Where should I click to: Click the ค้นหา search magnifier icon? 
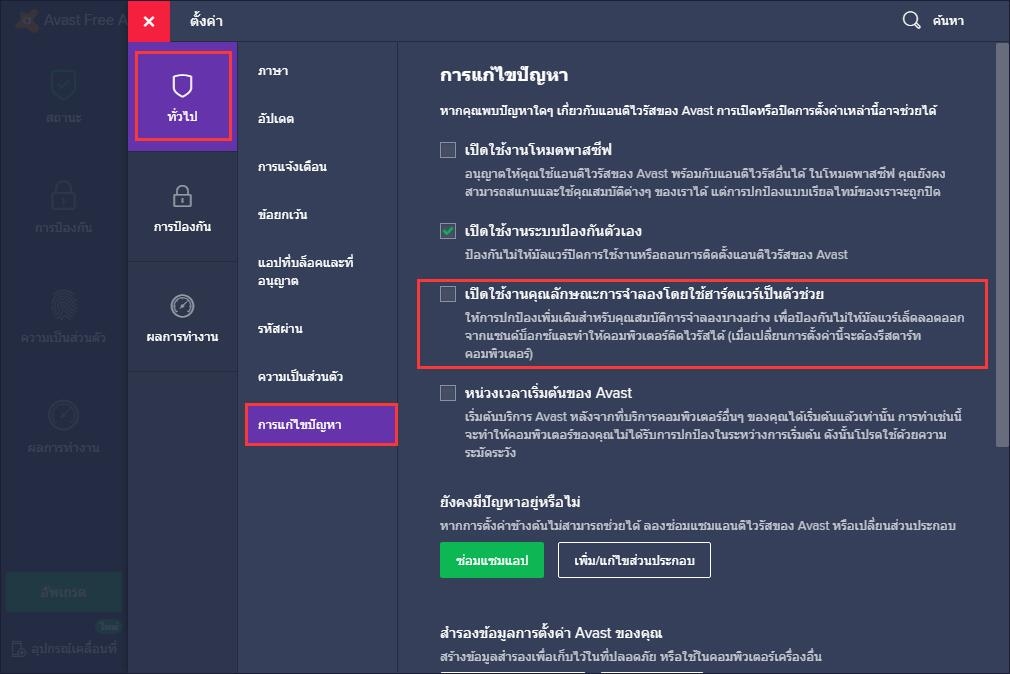(x=911, y=19)
